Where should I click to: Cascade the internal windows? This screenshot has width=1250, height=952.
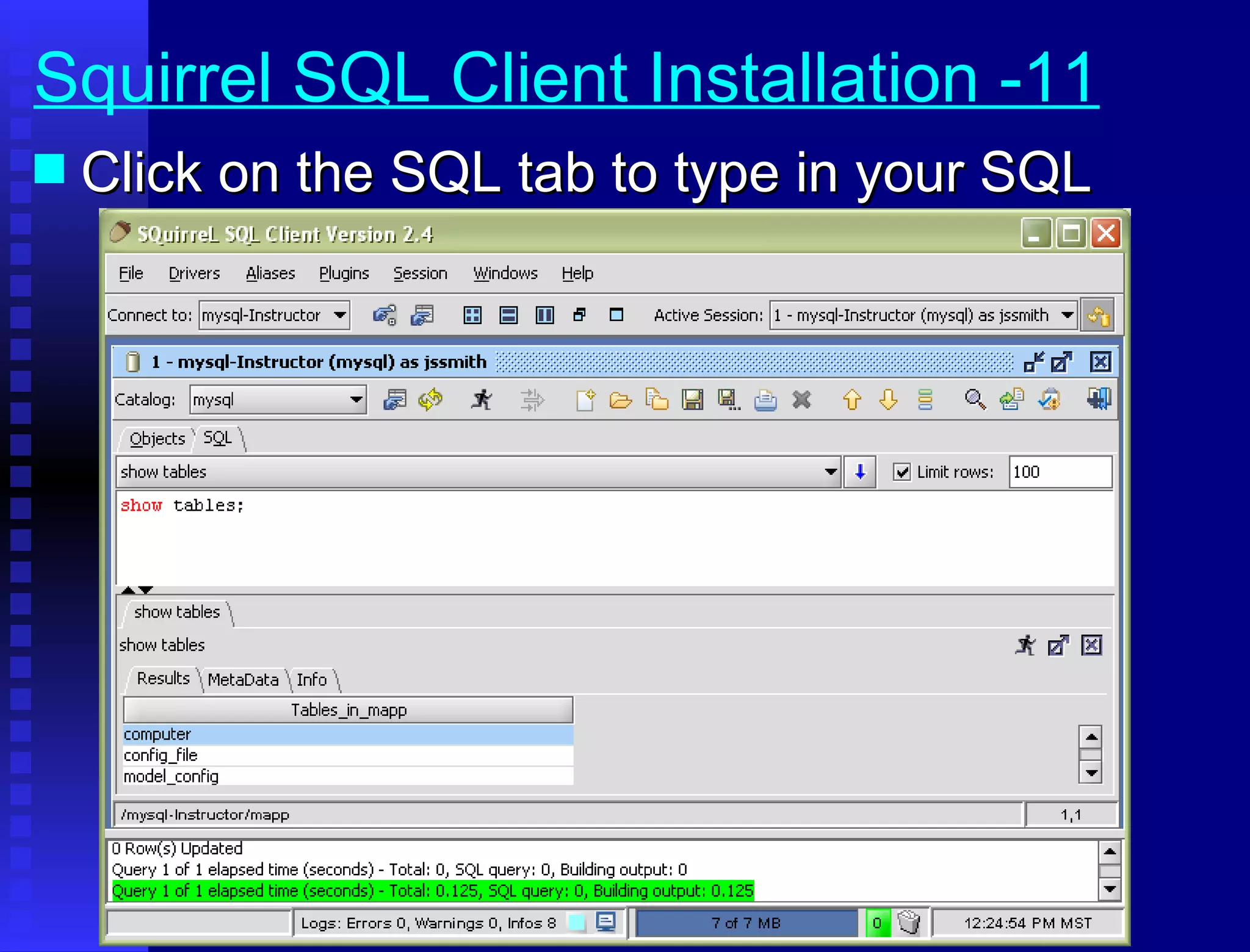coord(580,314)
